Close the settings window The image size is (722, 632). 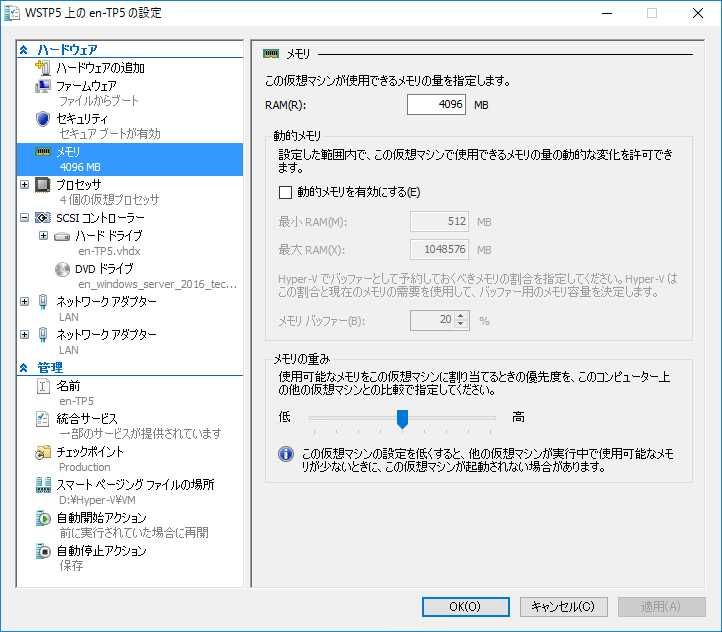[698, 13]
